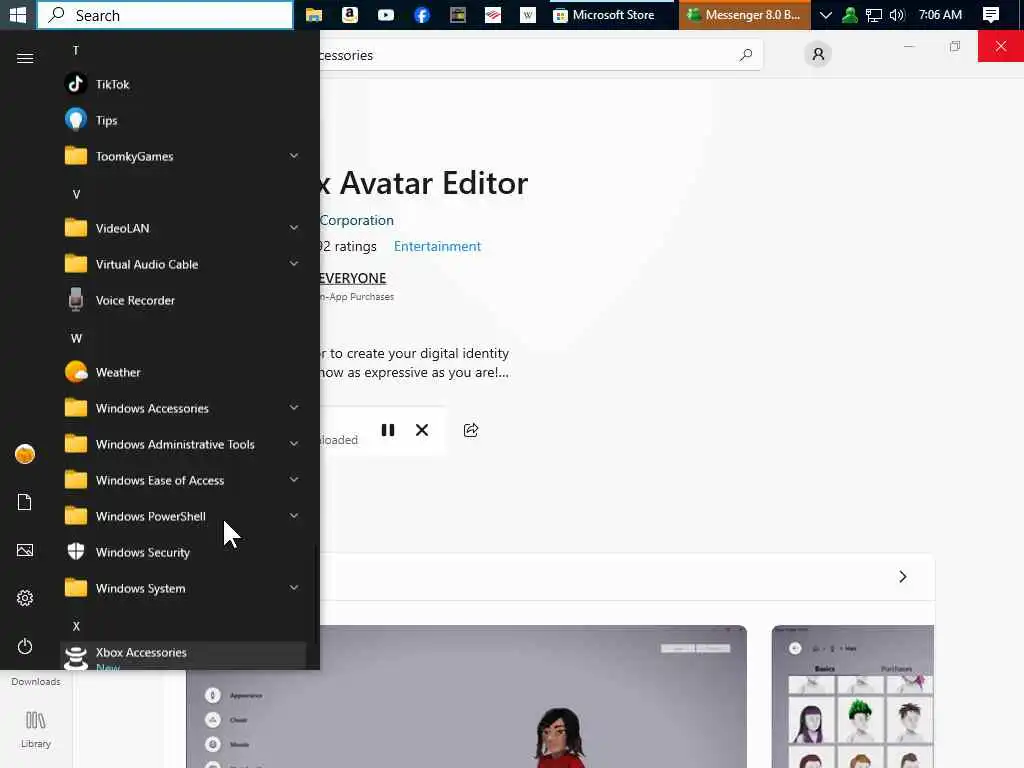This screenshot has width=1024, height=768.
Task: Open the Weather app
Action: tap(183, 372)
